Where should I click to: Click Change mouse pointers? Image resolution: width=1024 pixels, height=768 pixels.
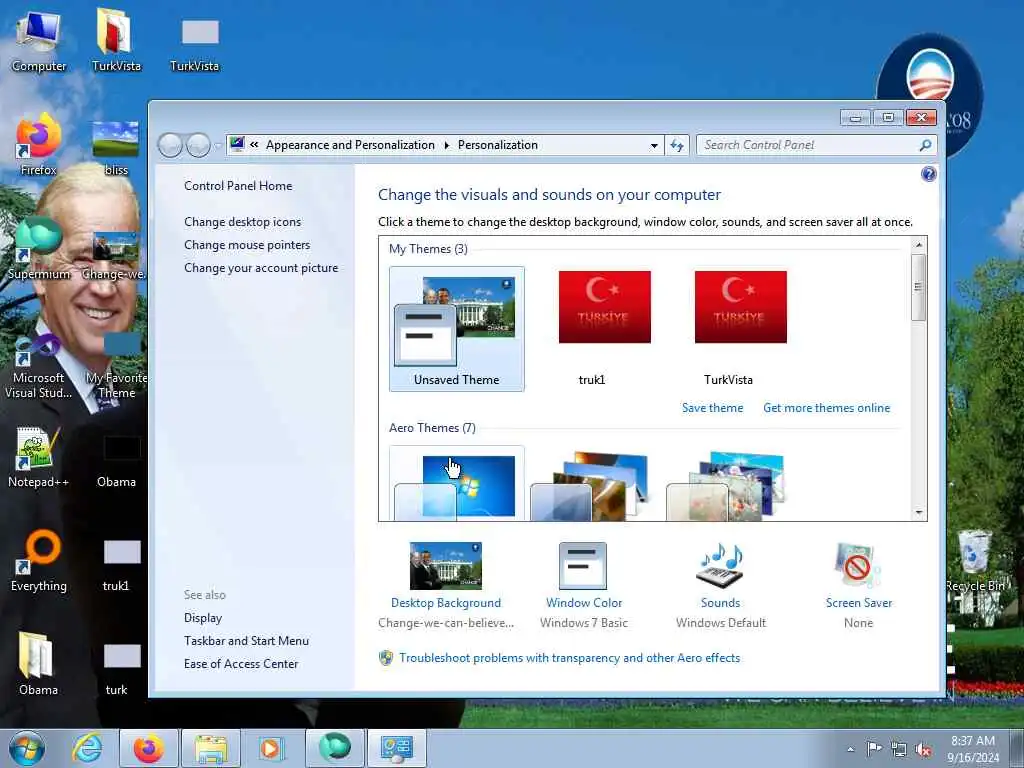click(247, 245)
